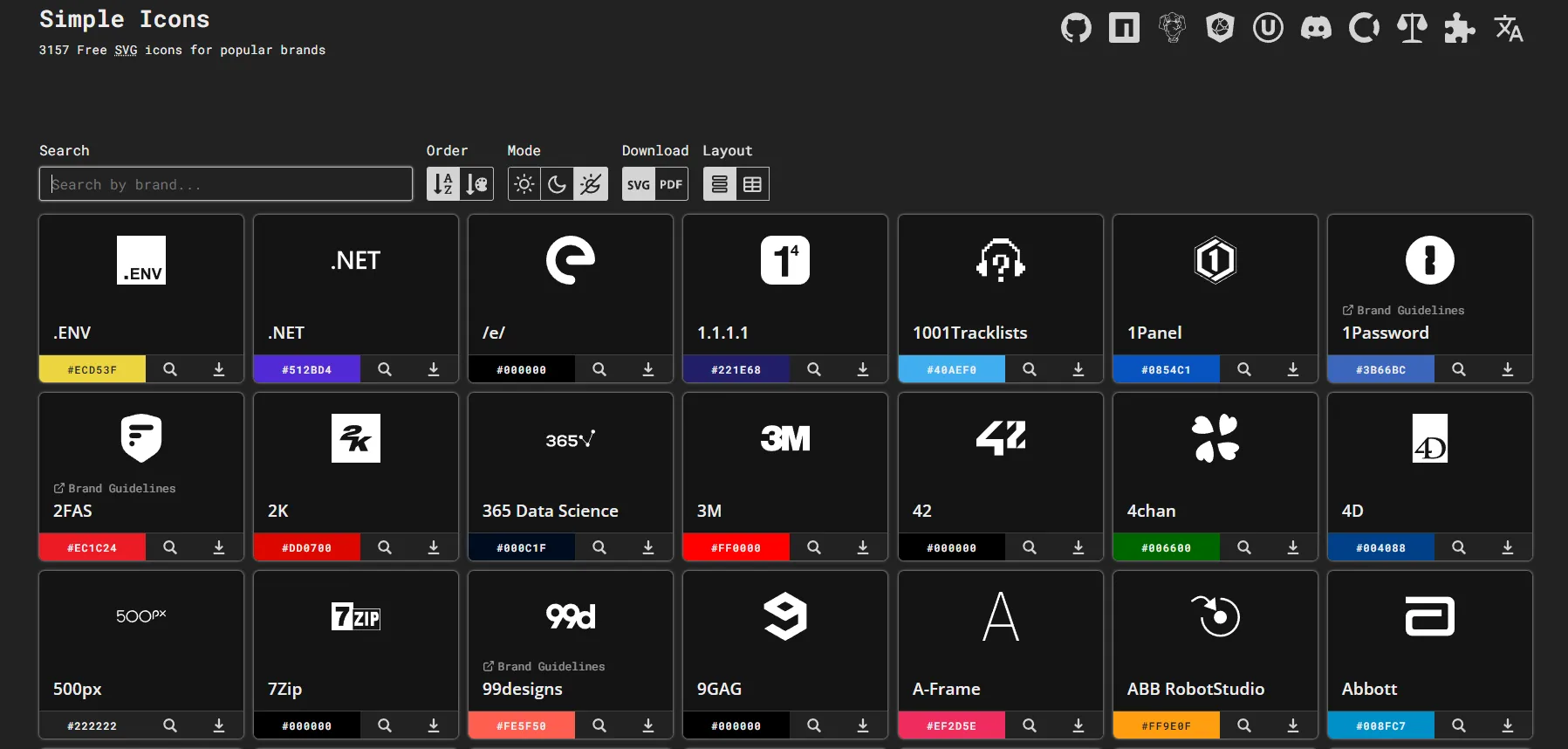The width and height of the screenshot is (1568, 749).
Task: Download the A-Frame icon
Action: (1078, 725)
